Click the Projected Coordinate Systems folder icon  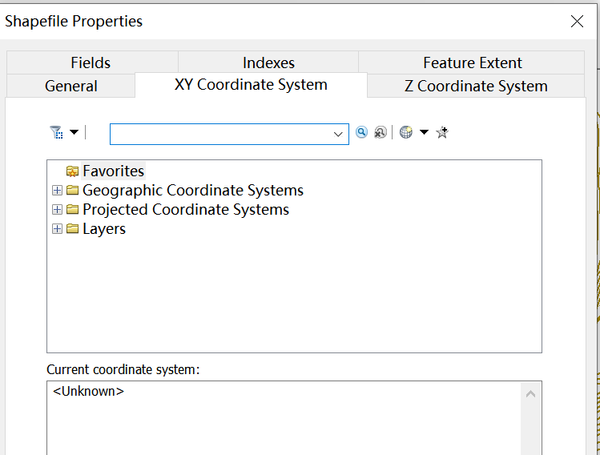[72, 210]
